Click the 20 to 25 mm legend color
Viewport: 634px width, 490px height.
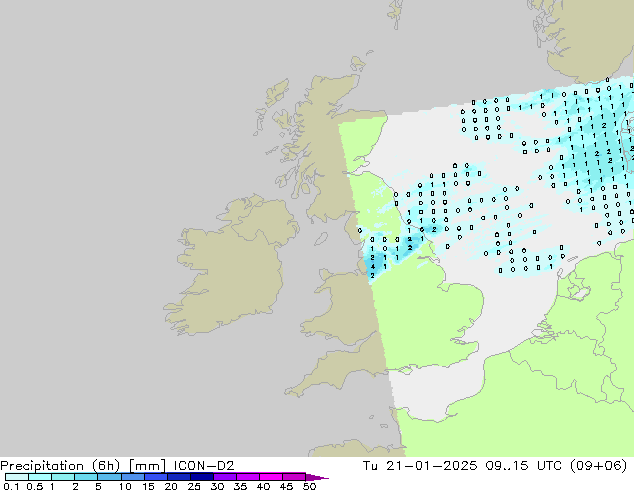(x=178, y=477)
